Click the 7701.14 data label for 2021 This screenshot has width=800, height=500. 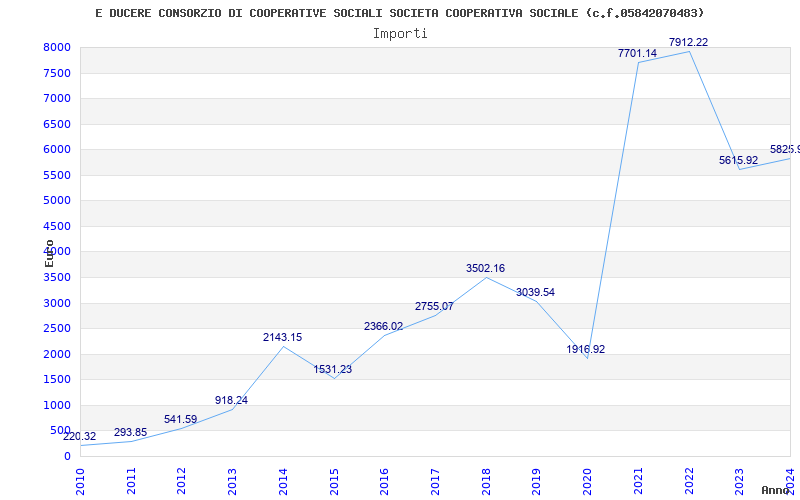(x=637, y=53)
